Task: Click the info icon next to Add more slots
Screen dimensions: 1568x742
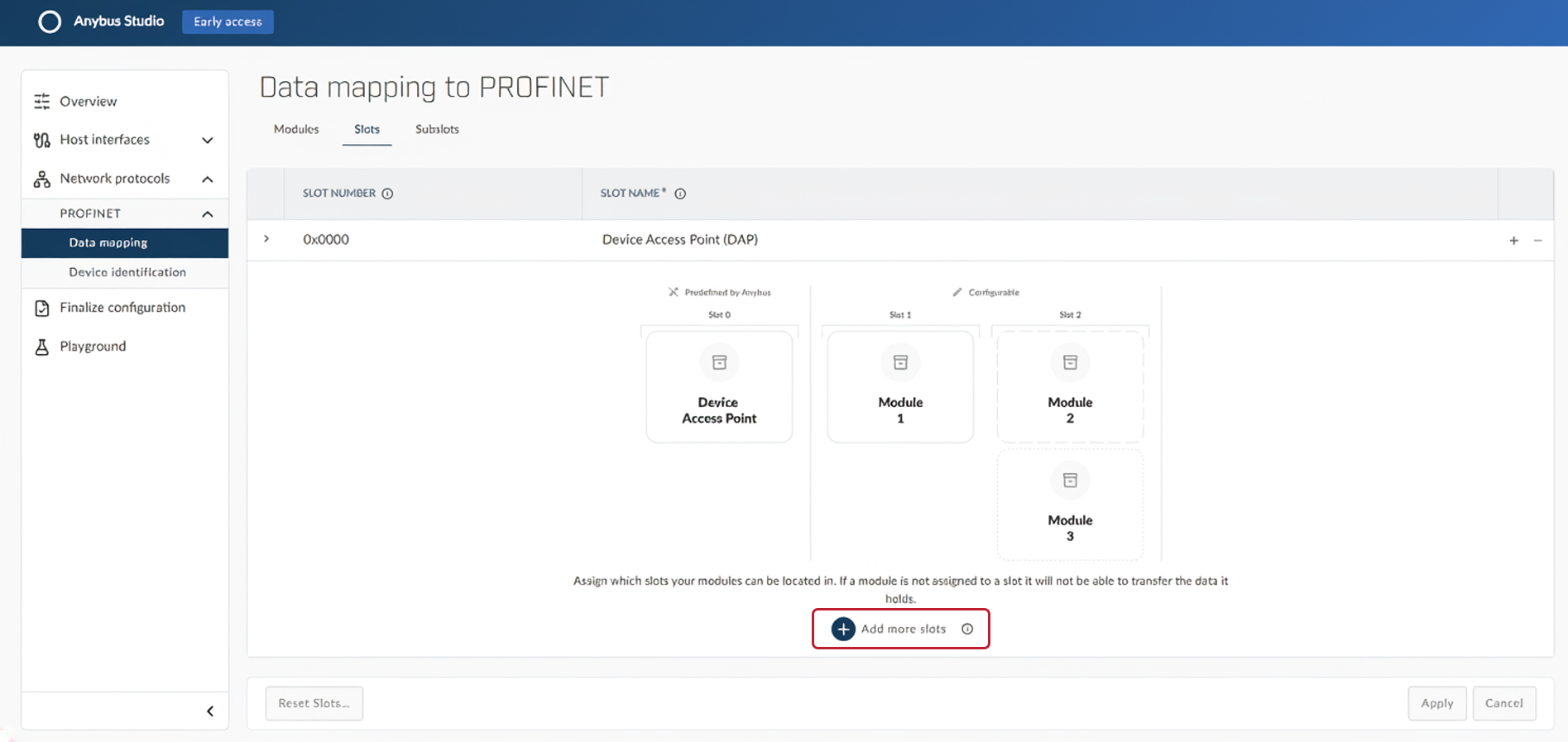Action: pyautogui.click(x=967, y=630)
